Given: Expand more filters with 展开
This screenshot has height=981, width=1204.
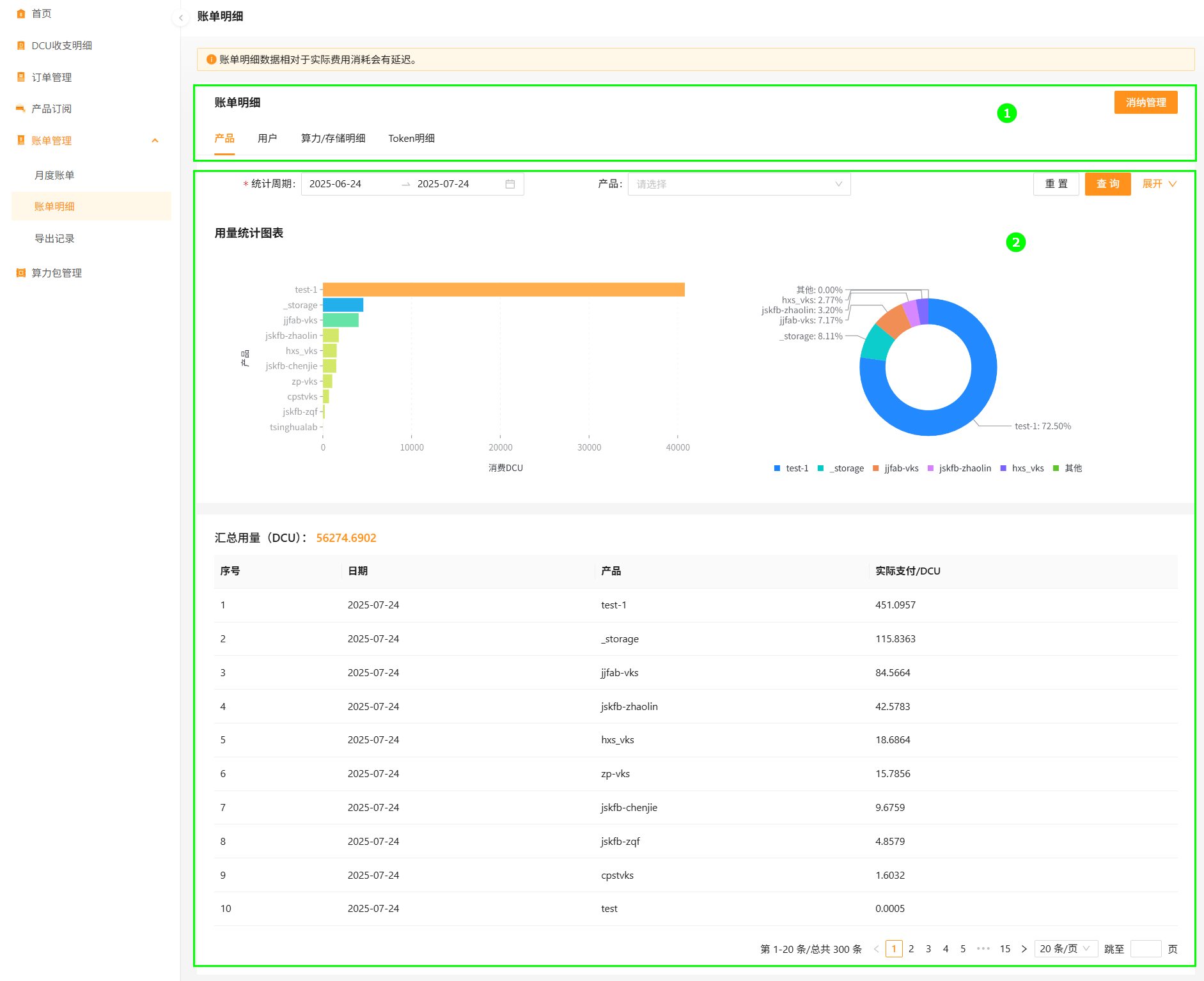Looking at the screenshot, I should [x=1159, y=184].
